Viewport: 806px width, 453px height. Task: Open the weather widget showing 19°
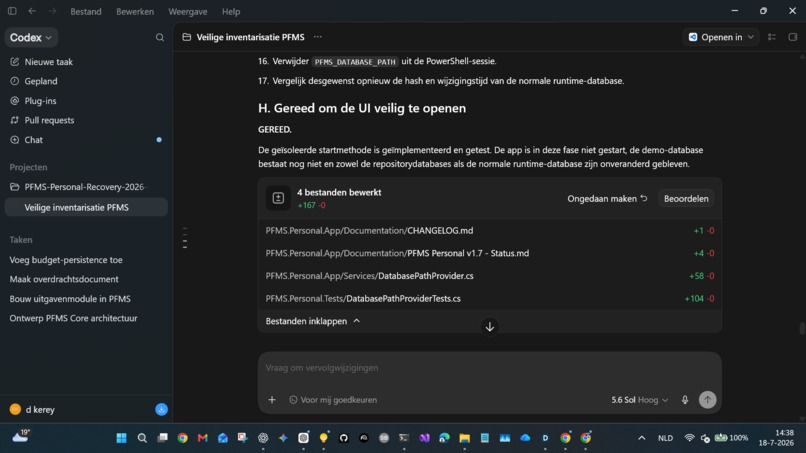coord(21,437)
